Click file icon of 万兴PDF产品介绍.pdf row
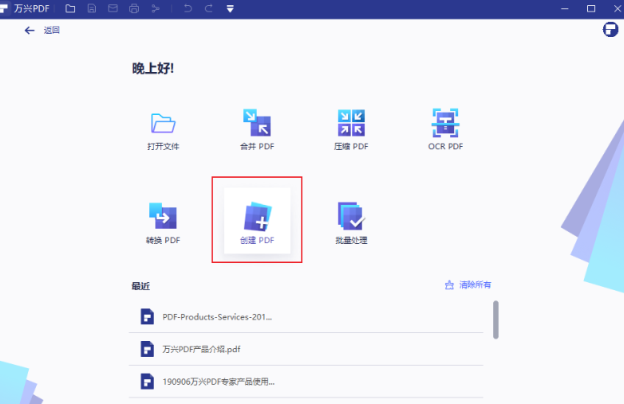Screen dimensions: 624x404 [147, 349]
